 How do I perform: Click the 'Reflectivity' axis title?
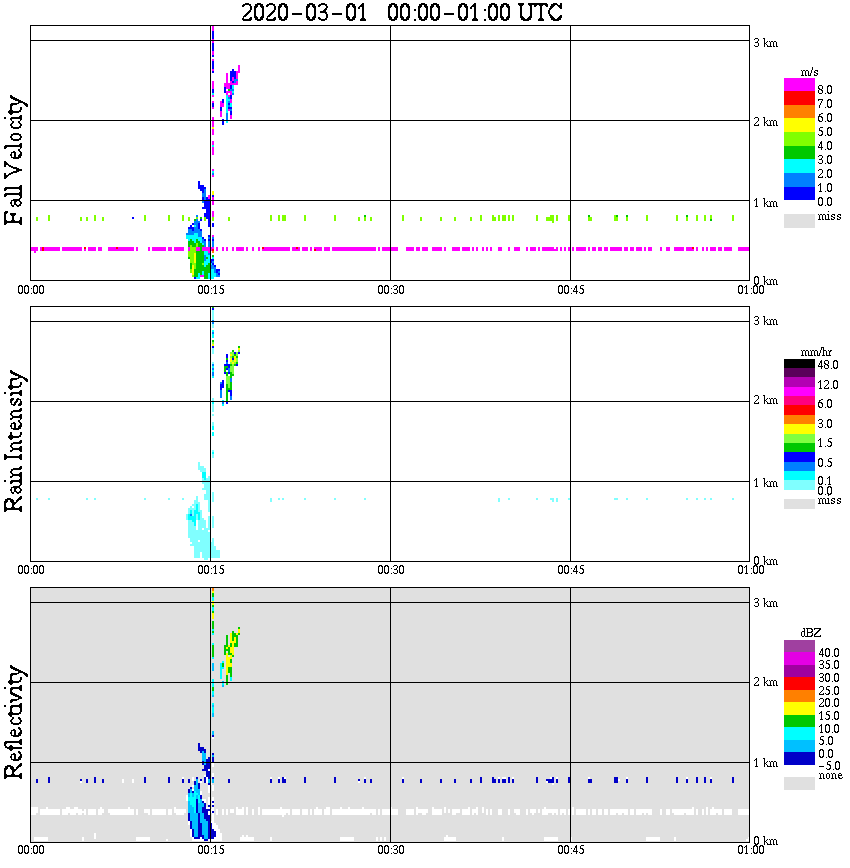14,722
